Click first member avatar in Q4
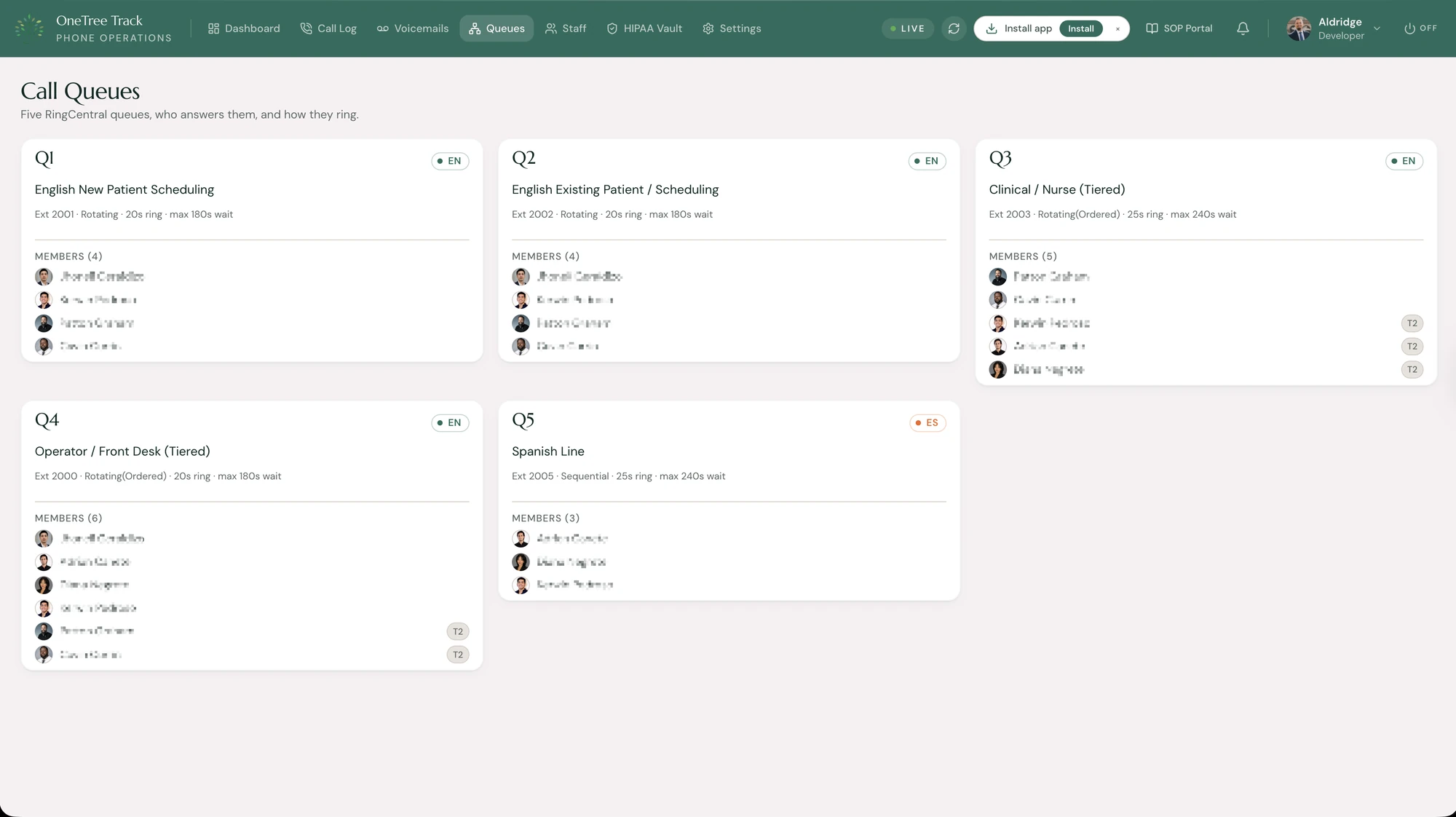Viewport: 1456px width, 817px height. (x=44, y=539)
